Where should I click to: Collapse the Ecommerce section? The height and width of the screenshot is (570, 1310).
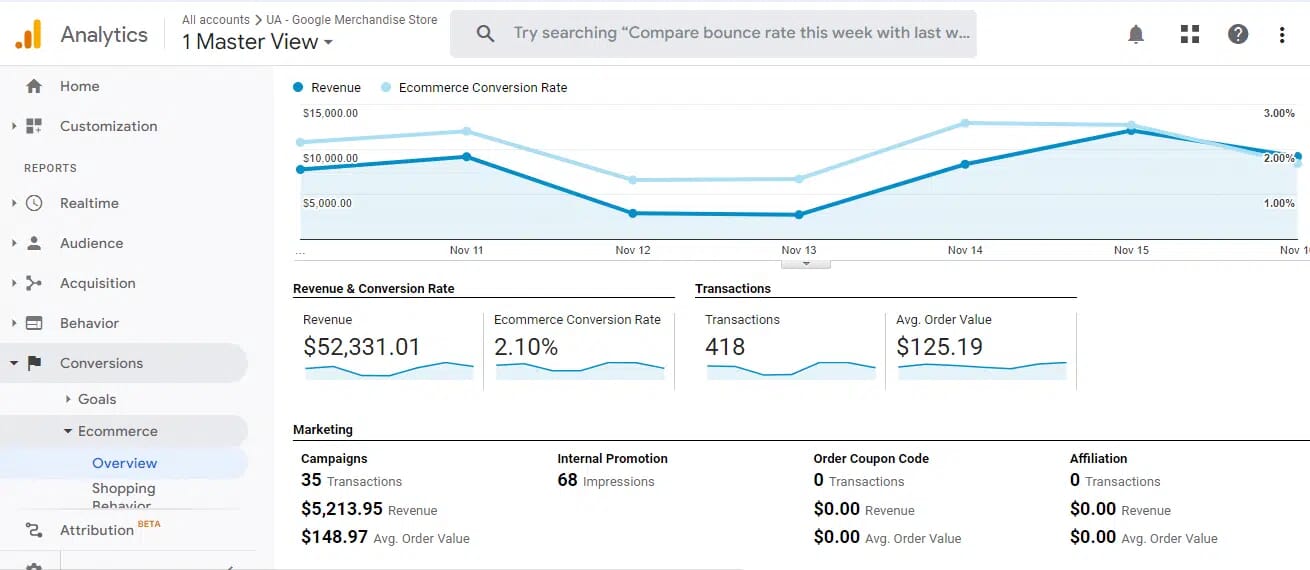(x=68, y=431)
